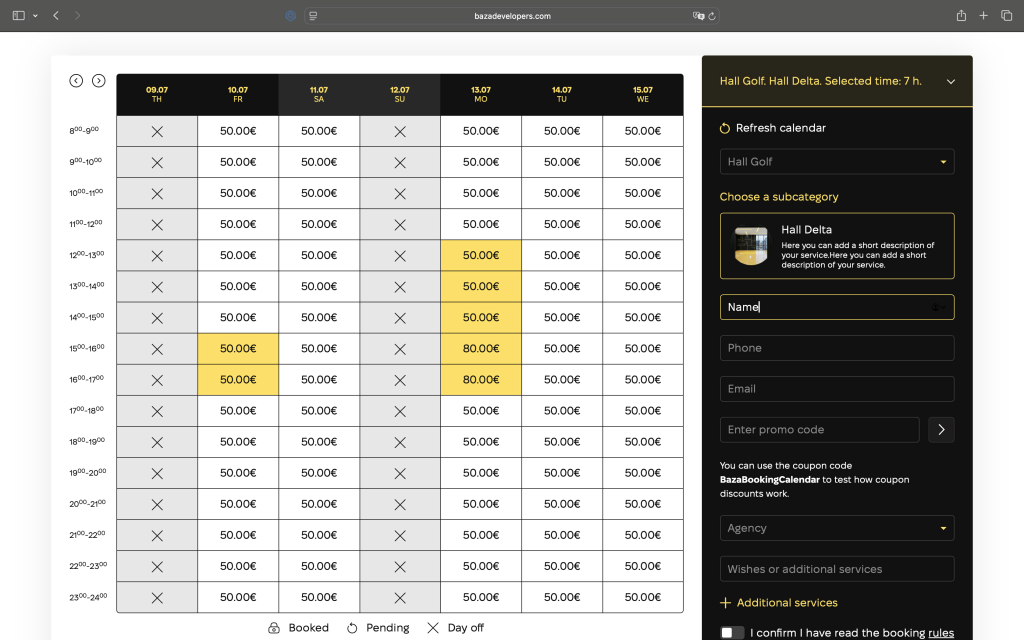This screenshot has height=640, width=1024.
Task: Select Saturday 20-21 slot 50.00€
Action: [x=319, y=504]
